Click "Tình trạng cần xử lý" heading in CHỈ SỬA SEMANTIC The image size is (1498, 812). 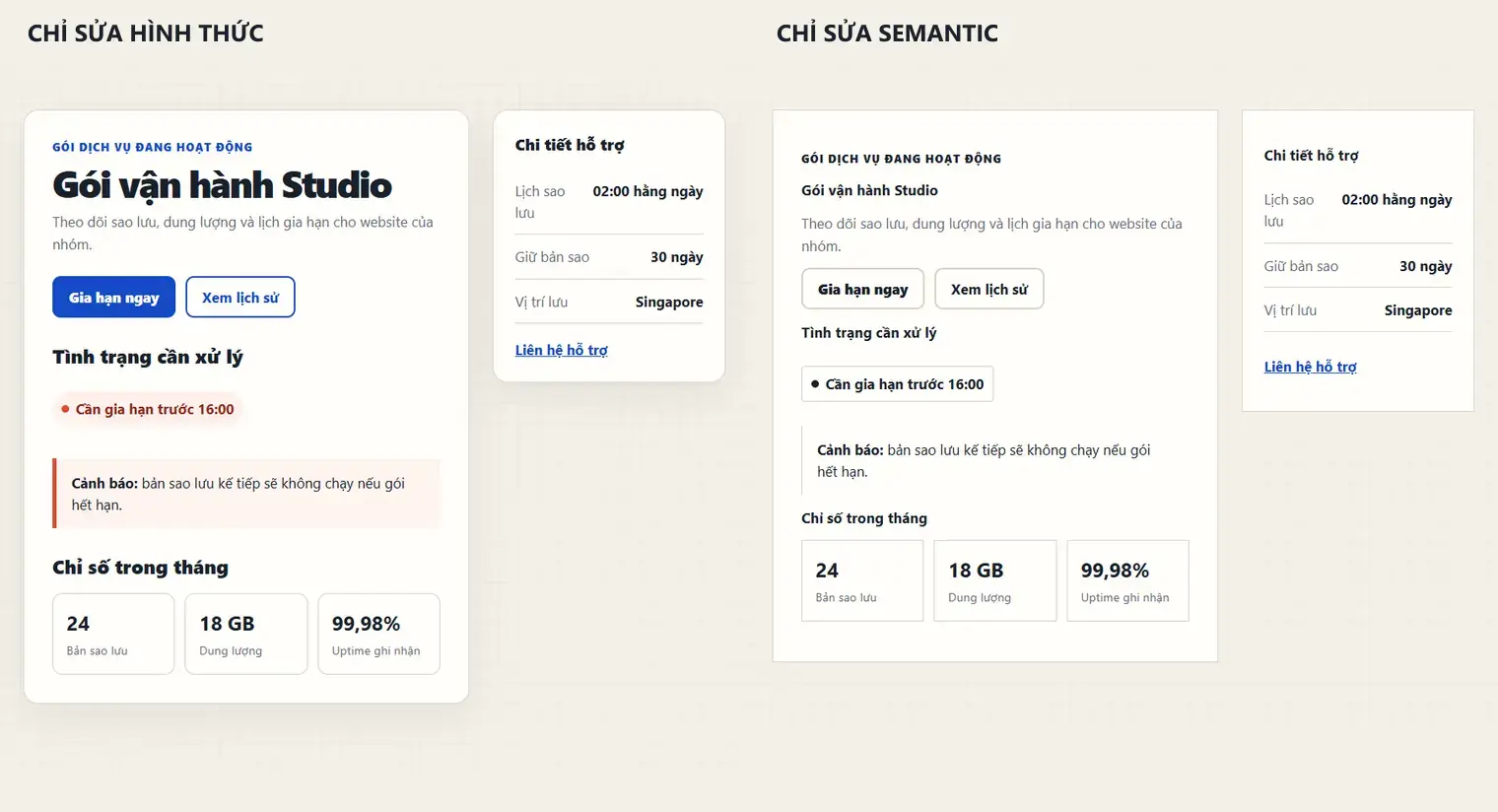tap(868, 332)
